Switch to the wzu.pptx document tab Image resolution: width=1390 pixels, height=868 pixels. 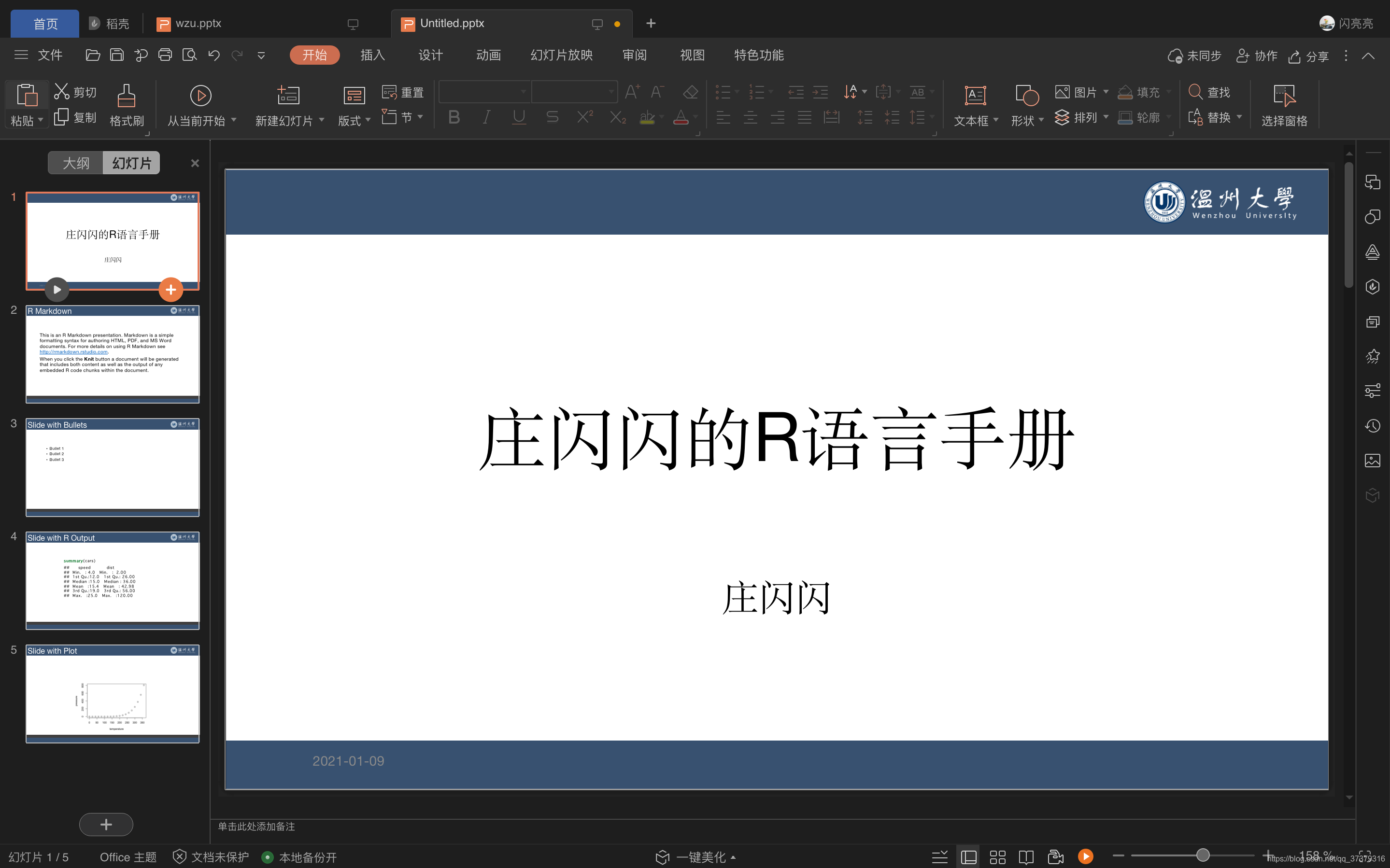[198, 24]
